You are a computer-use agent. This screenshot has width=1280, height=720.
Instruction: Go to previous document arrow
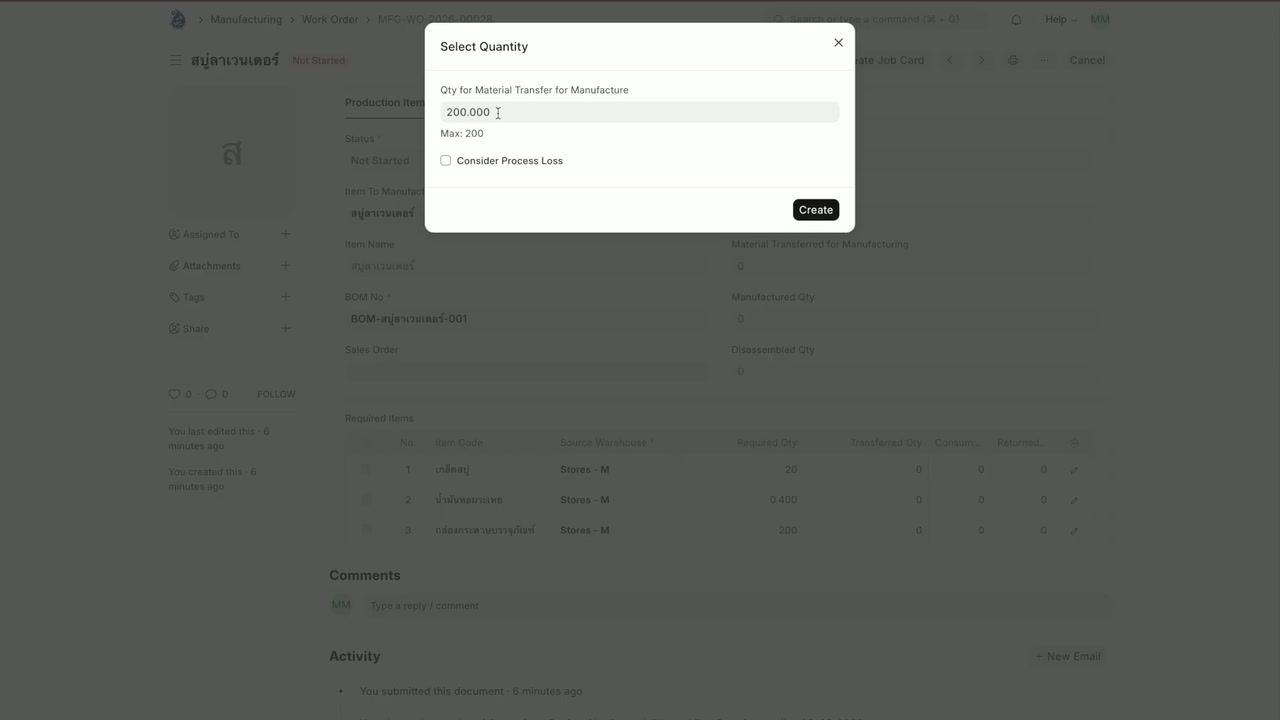coord(950,60)
